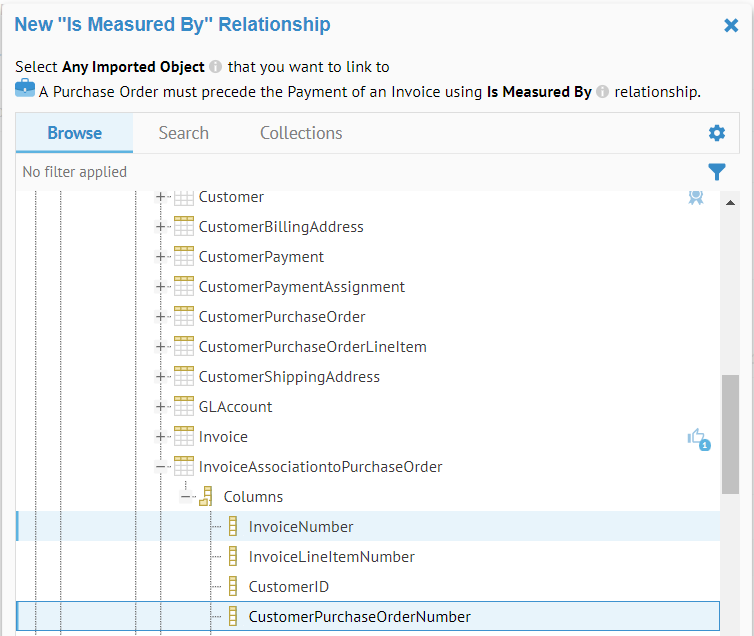754x636 pixels.
Task: Click the briefcase icon before the description
Action: click(x=25, y=91)
